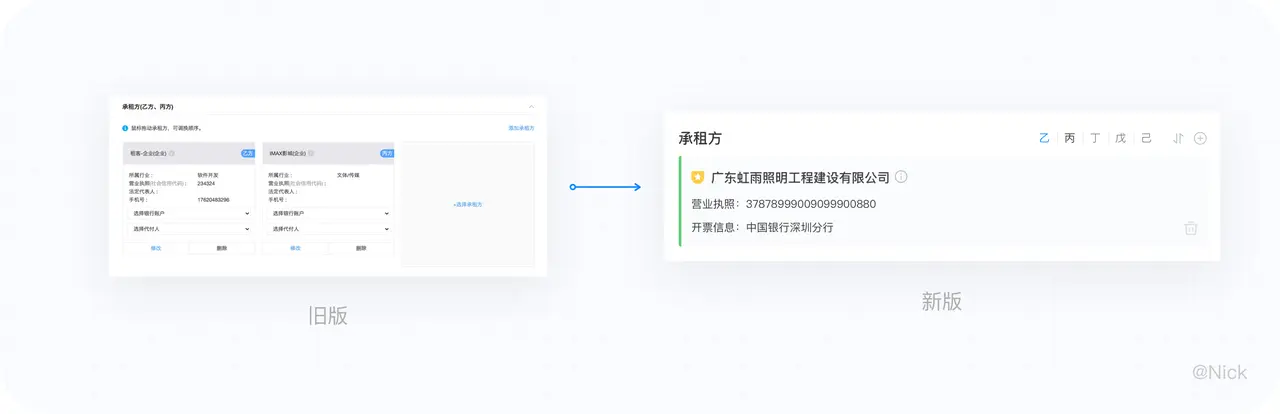Switch to the 己 tenant tab
Screen dimensions: 1280x414
coord(1146,138)
